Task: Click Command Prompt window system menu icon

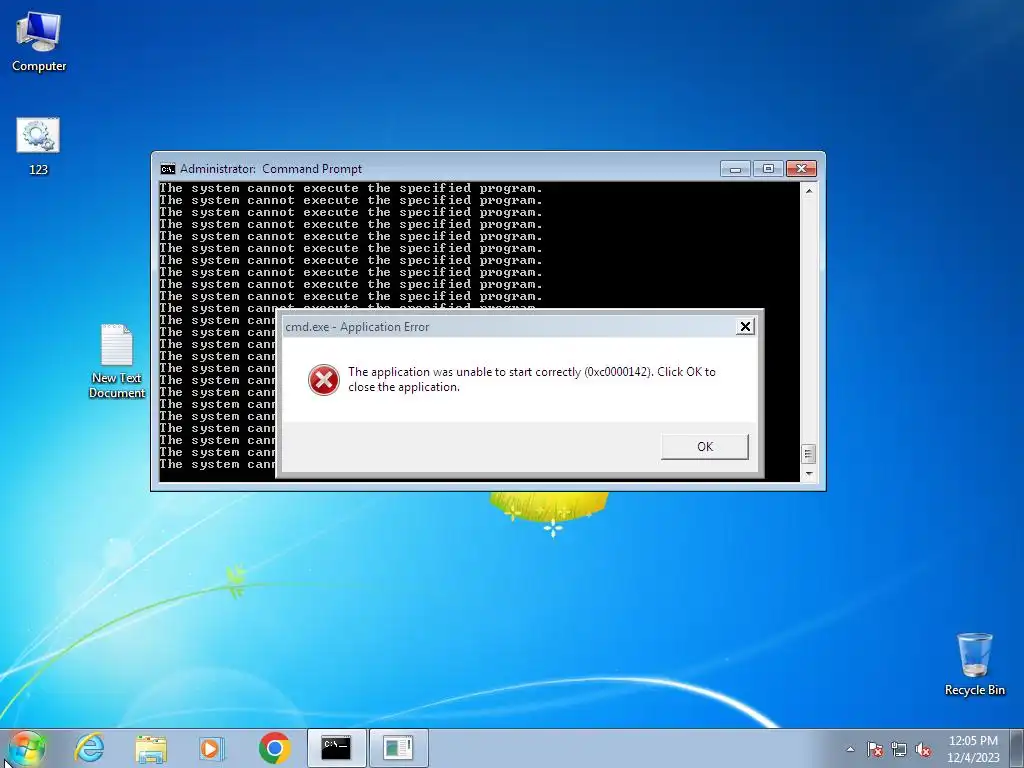Action: click(168, 169)
